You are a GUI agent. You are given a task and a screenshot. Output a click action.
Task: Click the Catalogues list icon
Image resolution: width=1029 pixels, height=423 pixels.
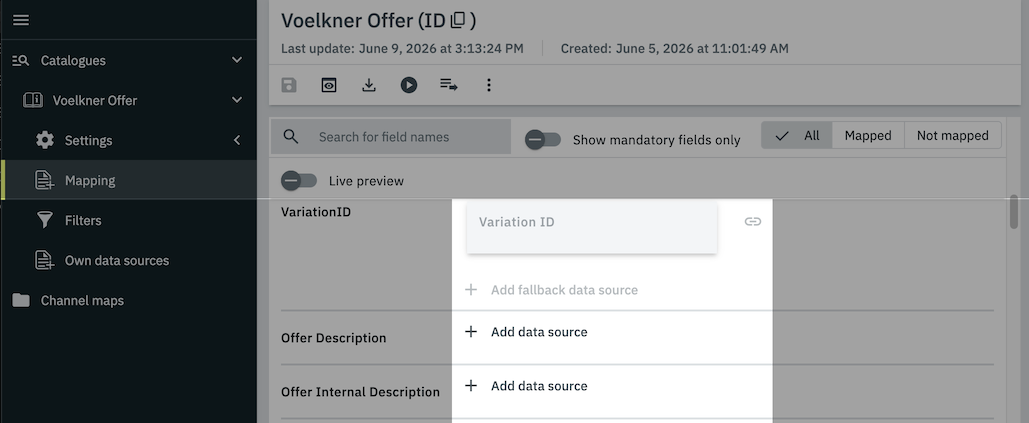tap(21, 60)
